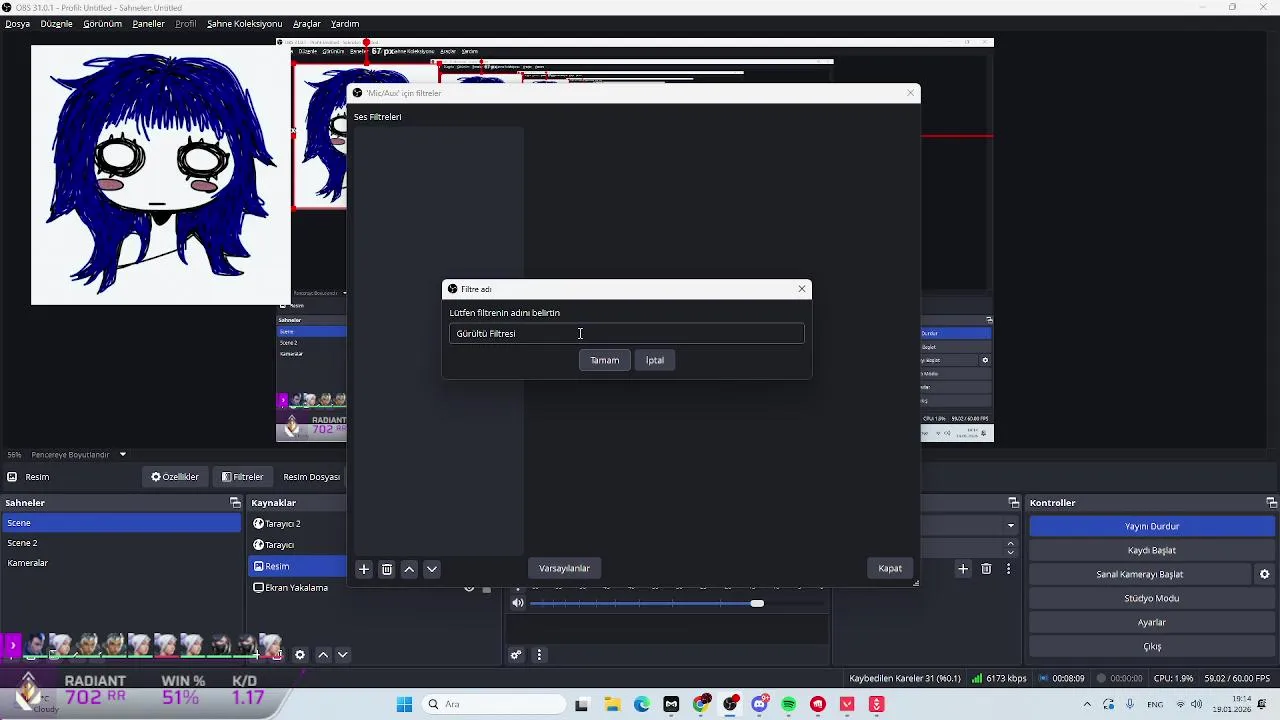The height and width of the screenshot is (720, 1280).
Task: Open source properties gear in Kaynaklar toolbar
Action: (300, 655)
